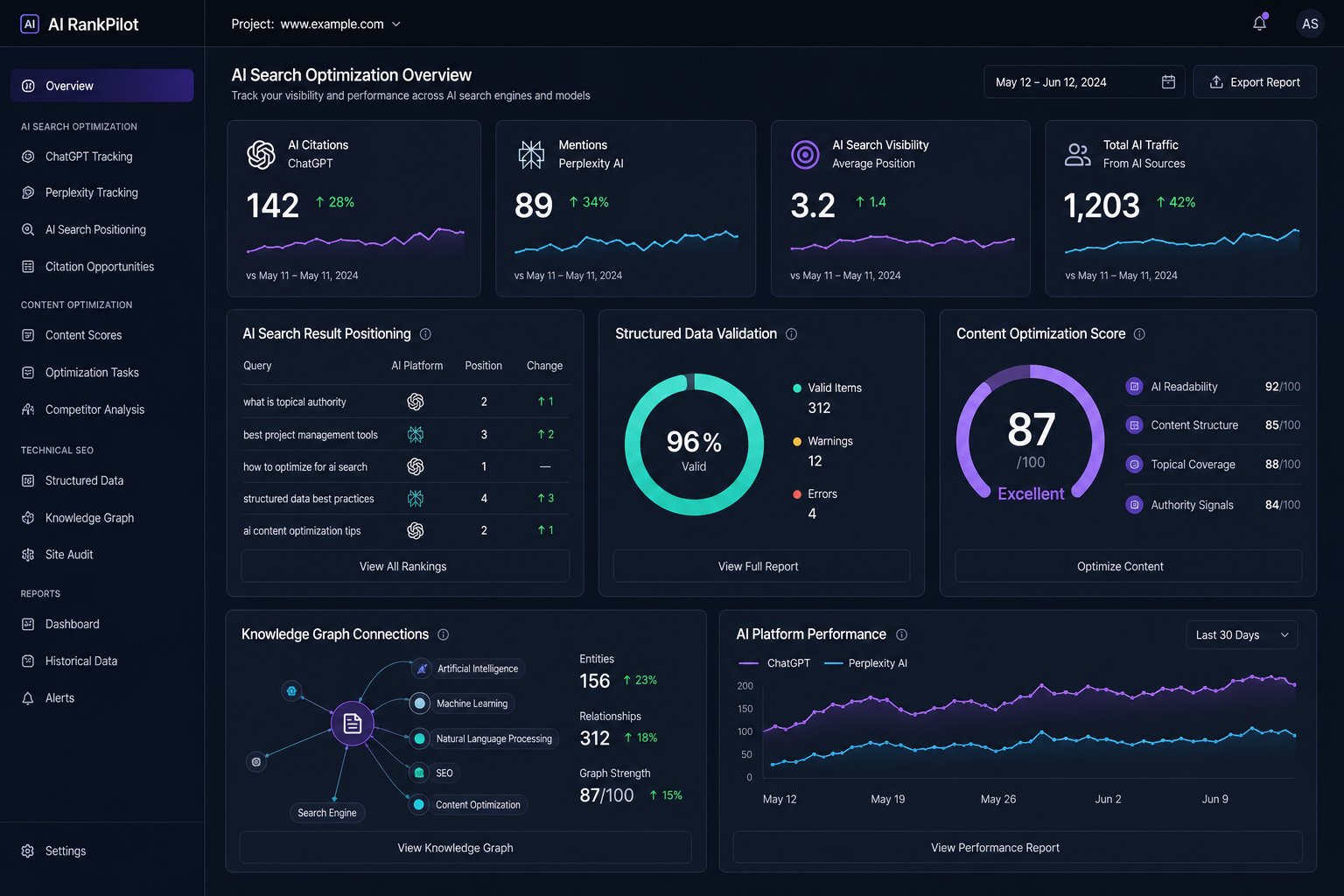
Task: Toggle ChatGPT series in chart legend
Action: click(774, 663)
